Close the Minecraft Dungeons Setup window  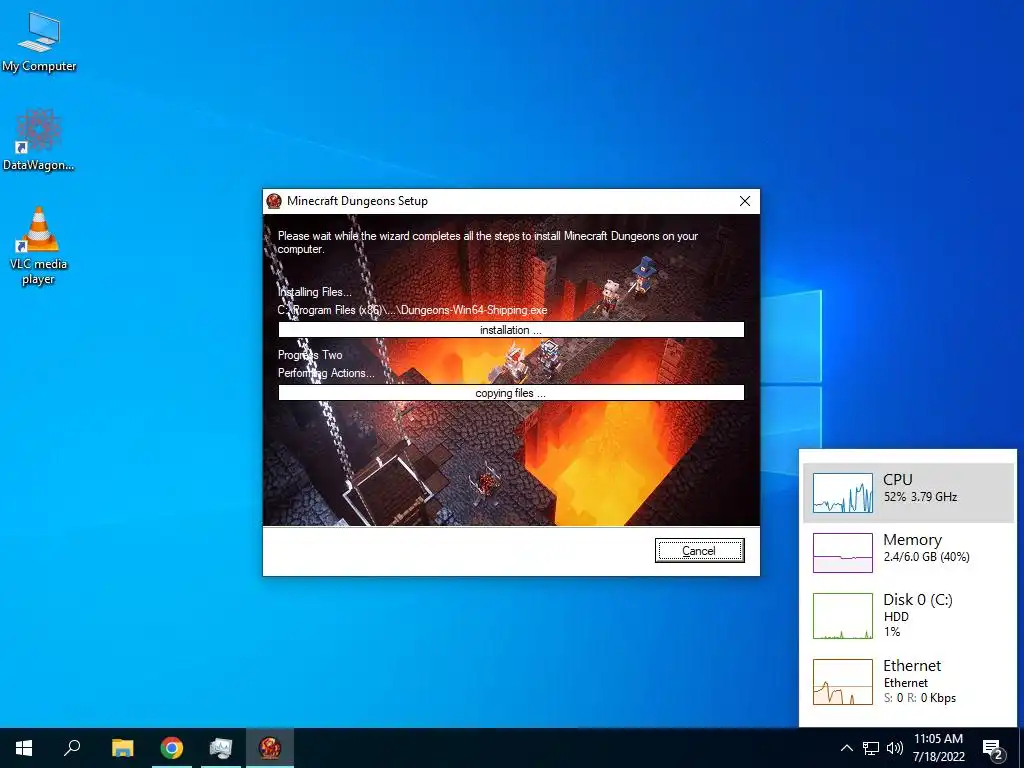point(744,201)
